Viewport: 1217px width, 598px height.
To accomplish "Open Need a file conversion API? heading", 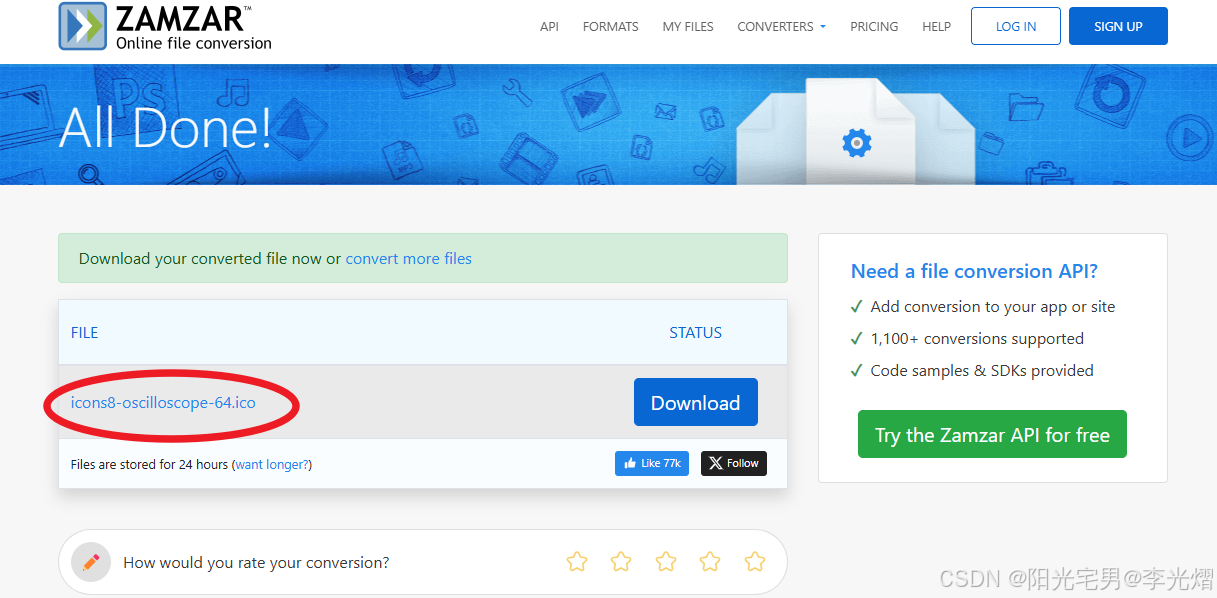I will point(974,271).
